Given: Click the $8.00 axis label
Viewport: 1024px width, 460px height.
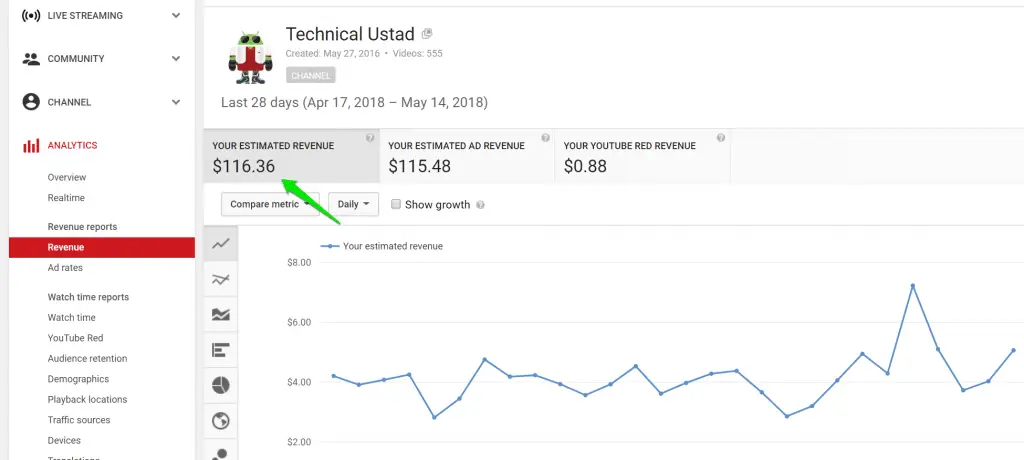Looking at the screenshot, I should 299,262.
